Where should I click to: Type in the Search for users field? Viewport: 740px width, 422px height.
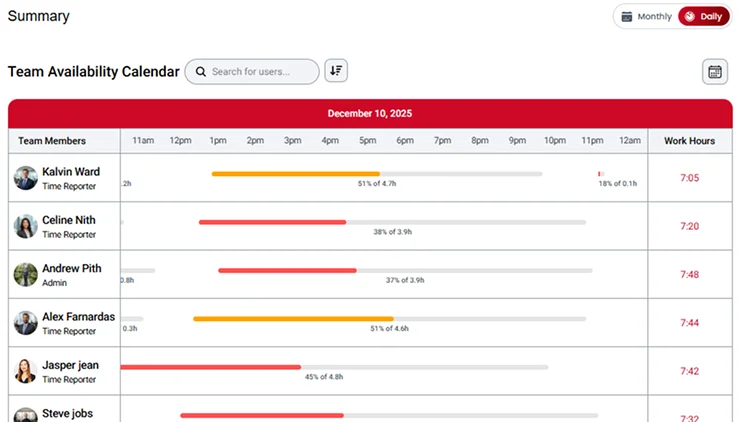262,72
